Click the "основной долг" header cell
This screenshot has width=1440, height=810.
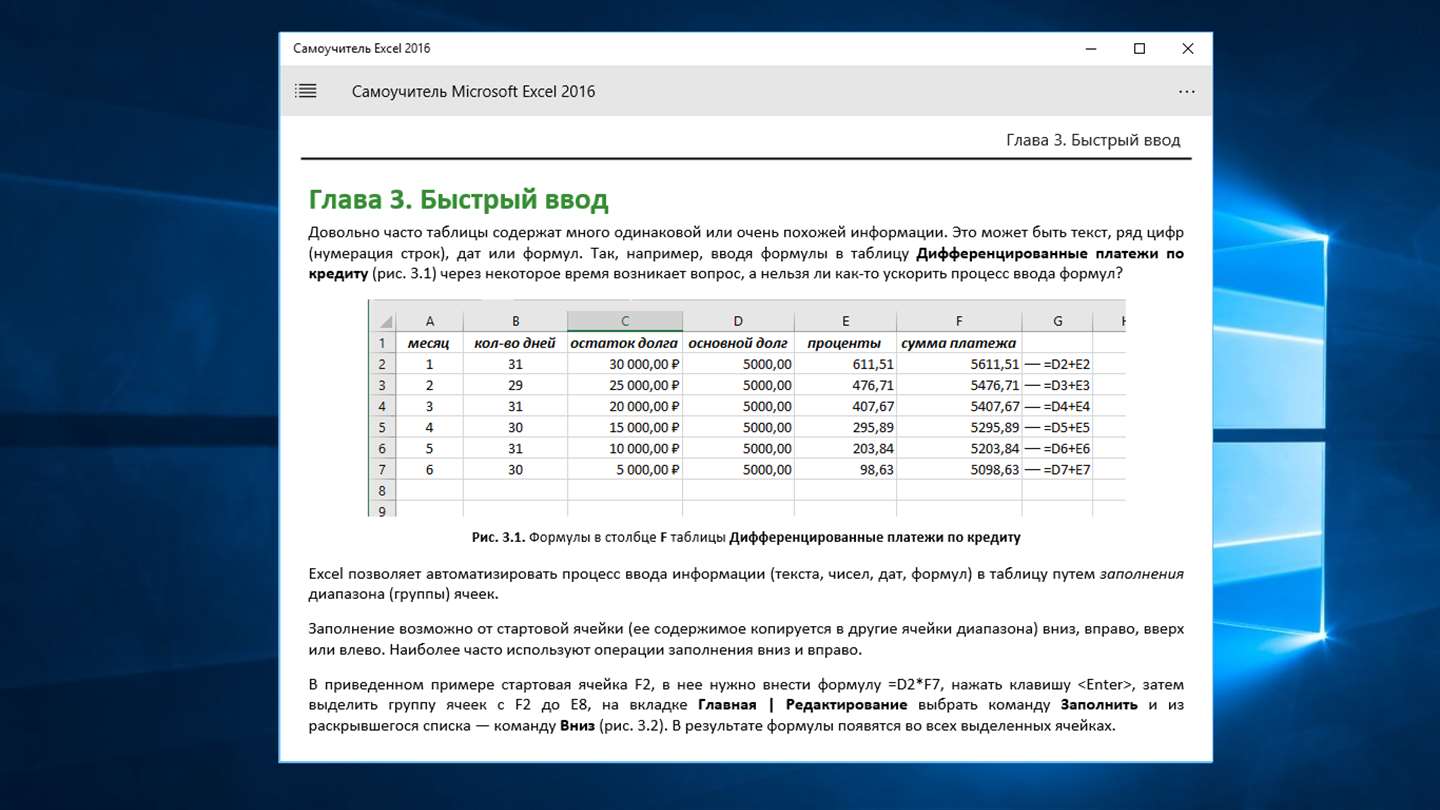738,343
